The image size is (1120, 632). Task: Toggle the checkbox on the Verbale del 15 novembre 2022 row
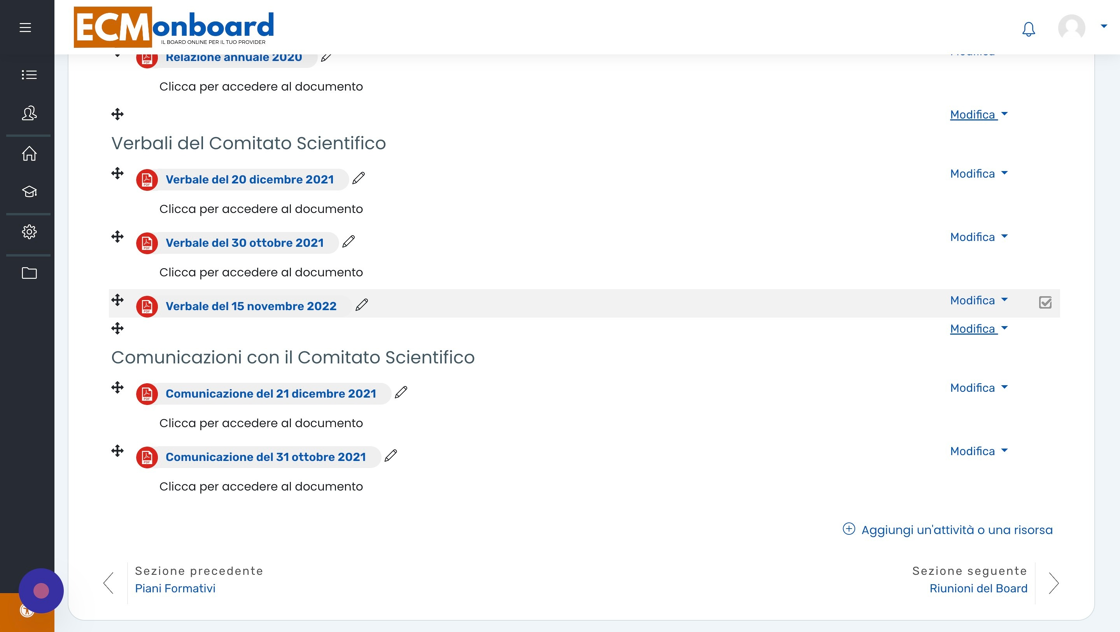1045,302
